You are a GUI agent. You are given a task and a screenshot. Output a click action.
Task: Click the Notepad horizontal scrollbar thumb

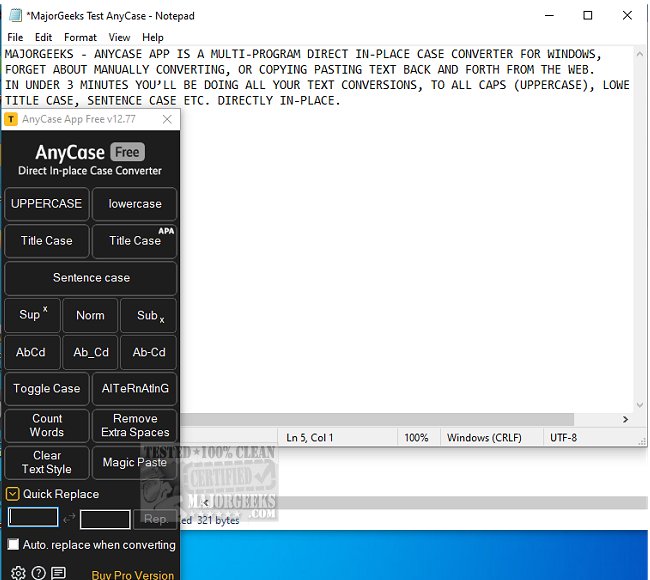click(x=377, y=419)
